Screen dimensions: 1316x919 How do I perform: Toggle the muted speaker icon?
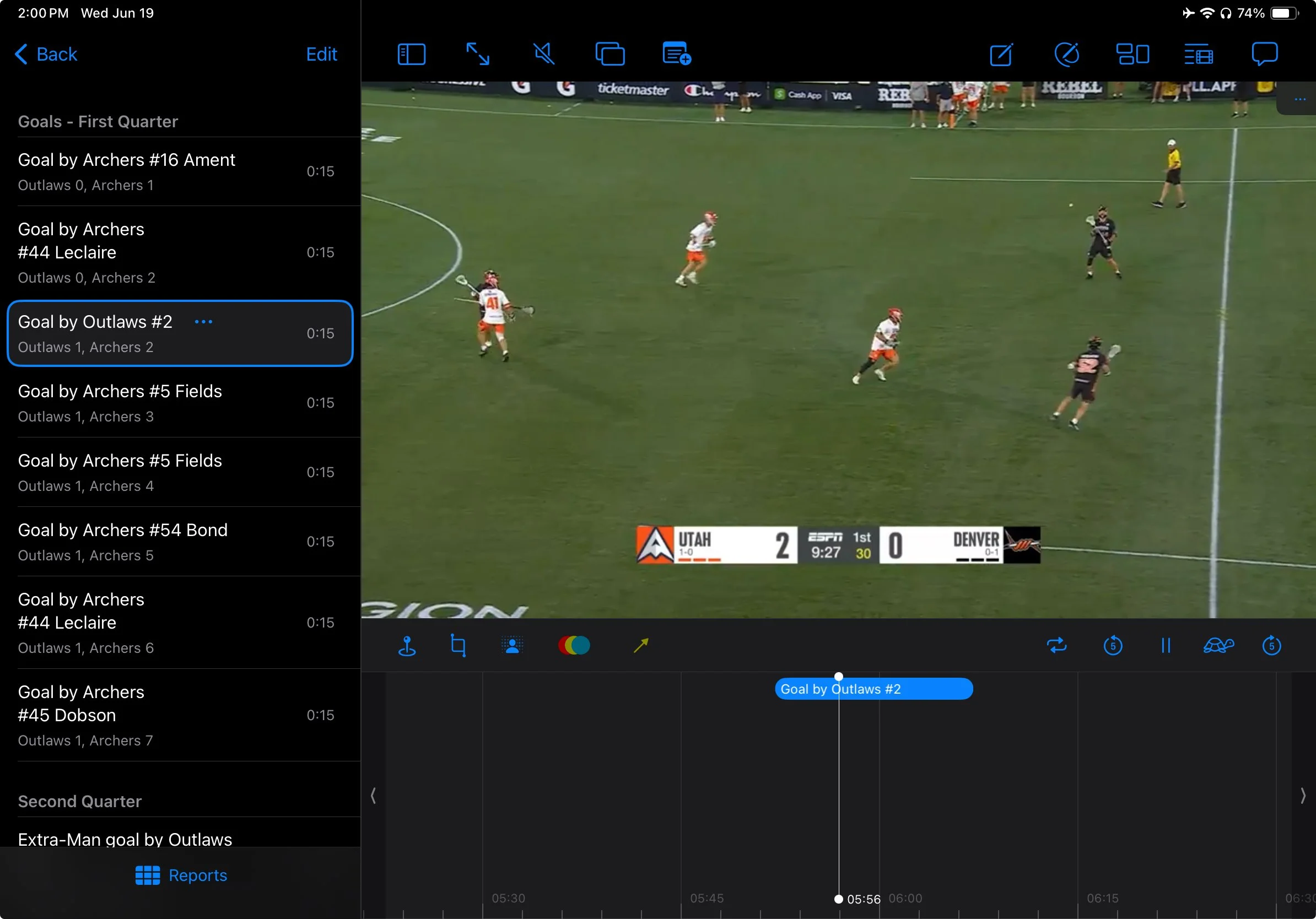pos(543,55)
